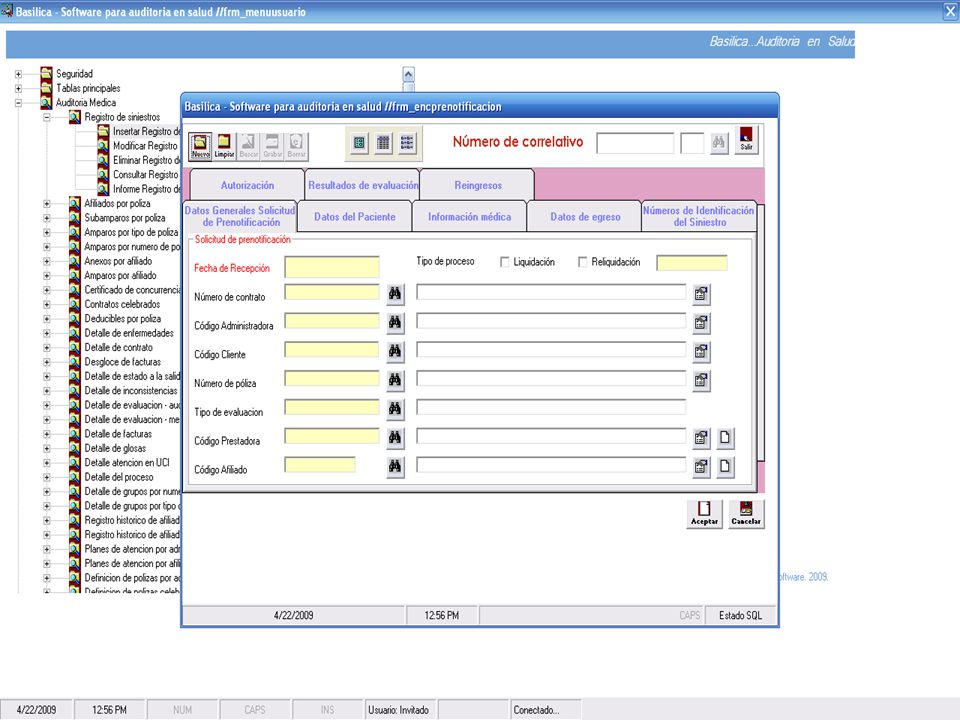Check the Reliquidación checkbox
This screenshot has width=960, height=720.
click(582, 262)
